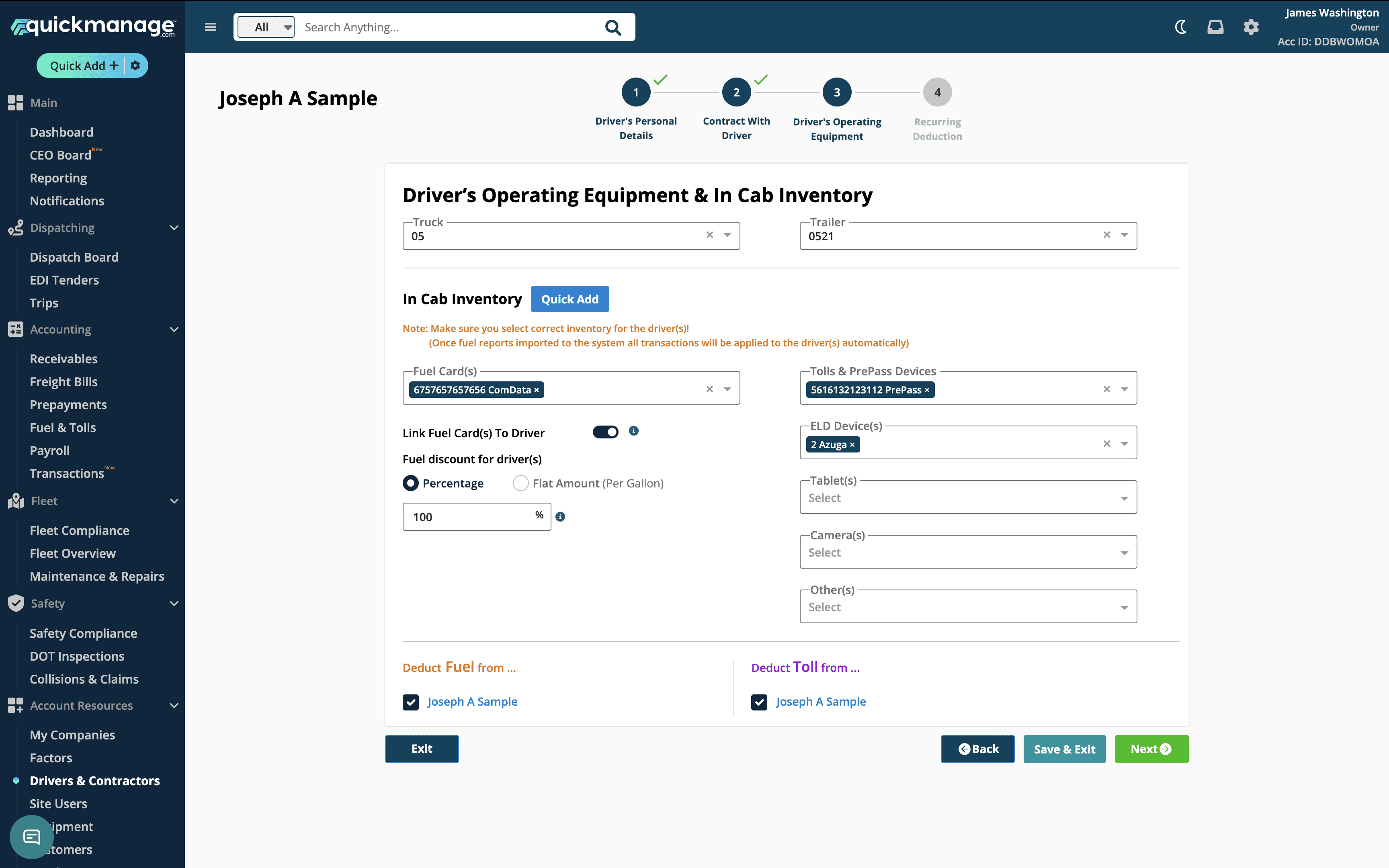Click the search magnifier icon
This screenshot has width=1389, height=868.
coord(613,28)
